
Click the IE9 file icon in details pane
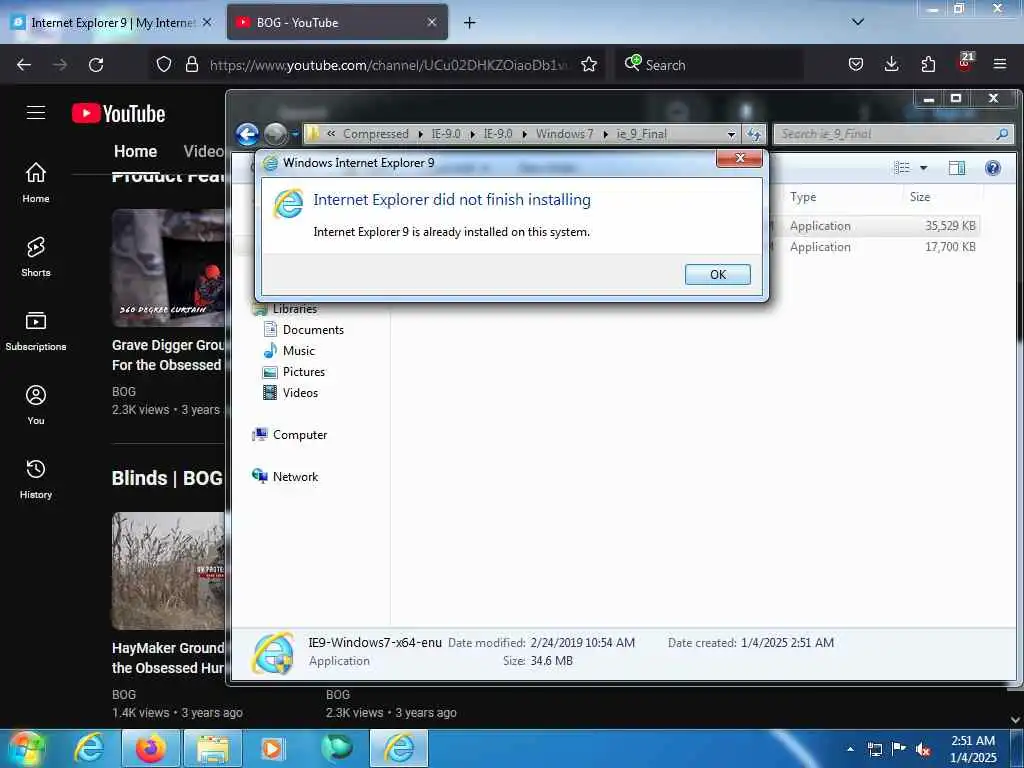pyautogui.click(x=273, y=652)
